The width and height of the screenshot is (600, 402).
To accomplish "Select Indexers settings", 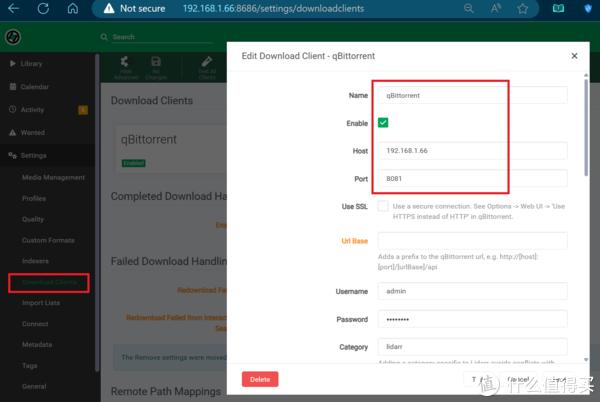I will point(35,261).
